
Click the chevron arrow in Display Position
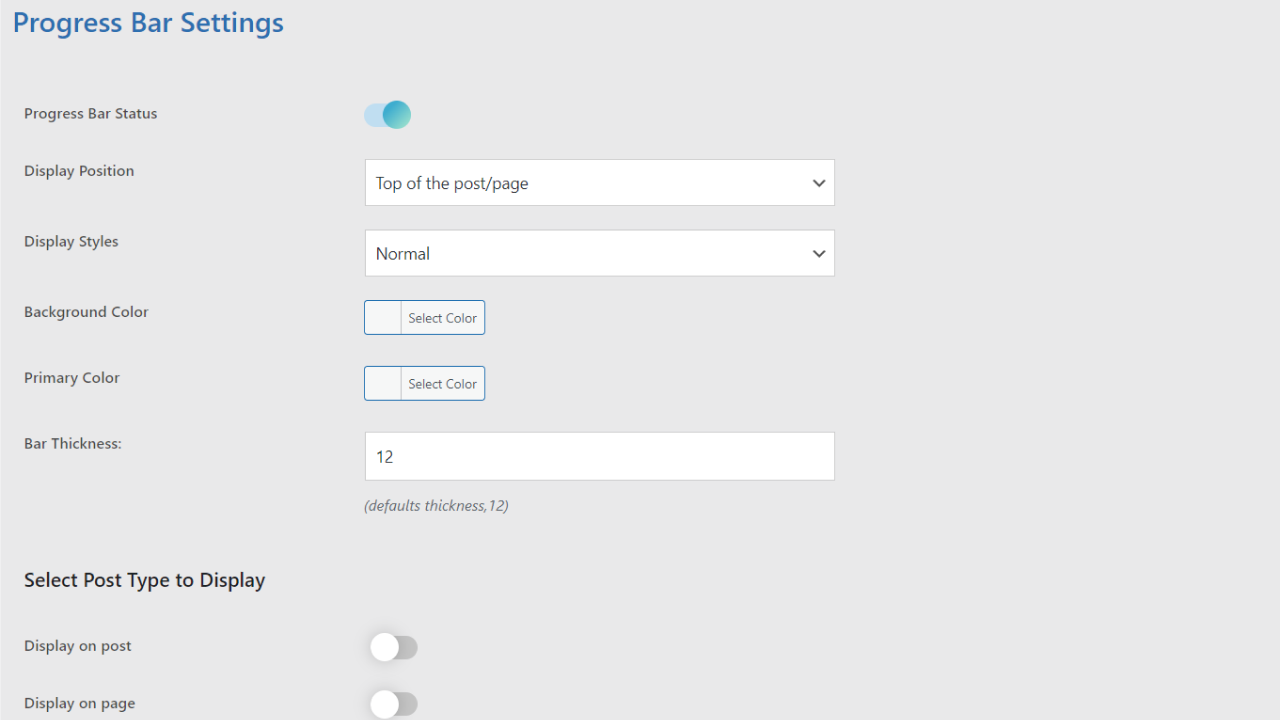coord(819,183)
